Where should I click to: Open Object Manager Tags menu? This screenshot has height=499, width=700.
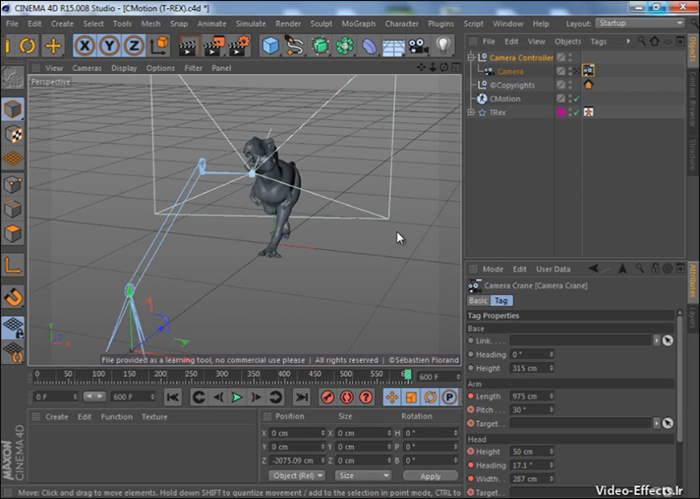pyautogui.click(x=598, y=42)
